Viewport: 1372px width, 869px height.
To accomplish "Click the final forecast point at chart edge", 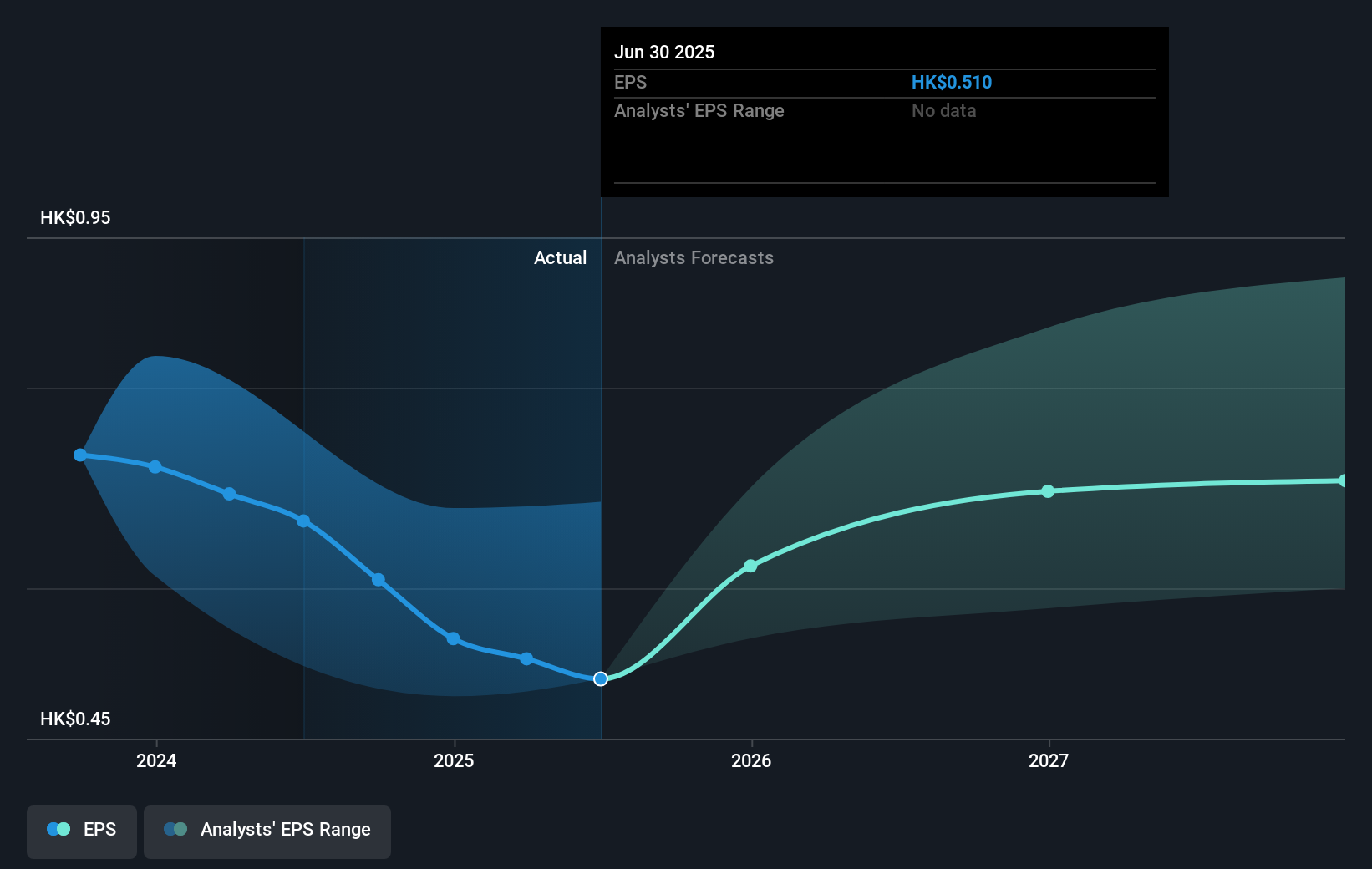I will click(1343, 480).
